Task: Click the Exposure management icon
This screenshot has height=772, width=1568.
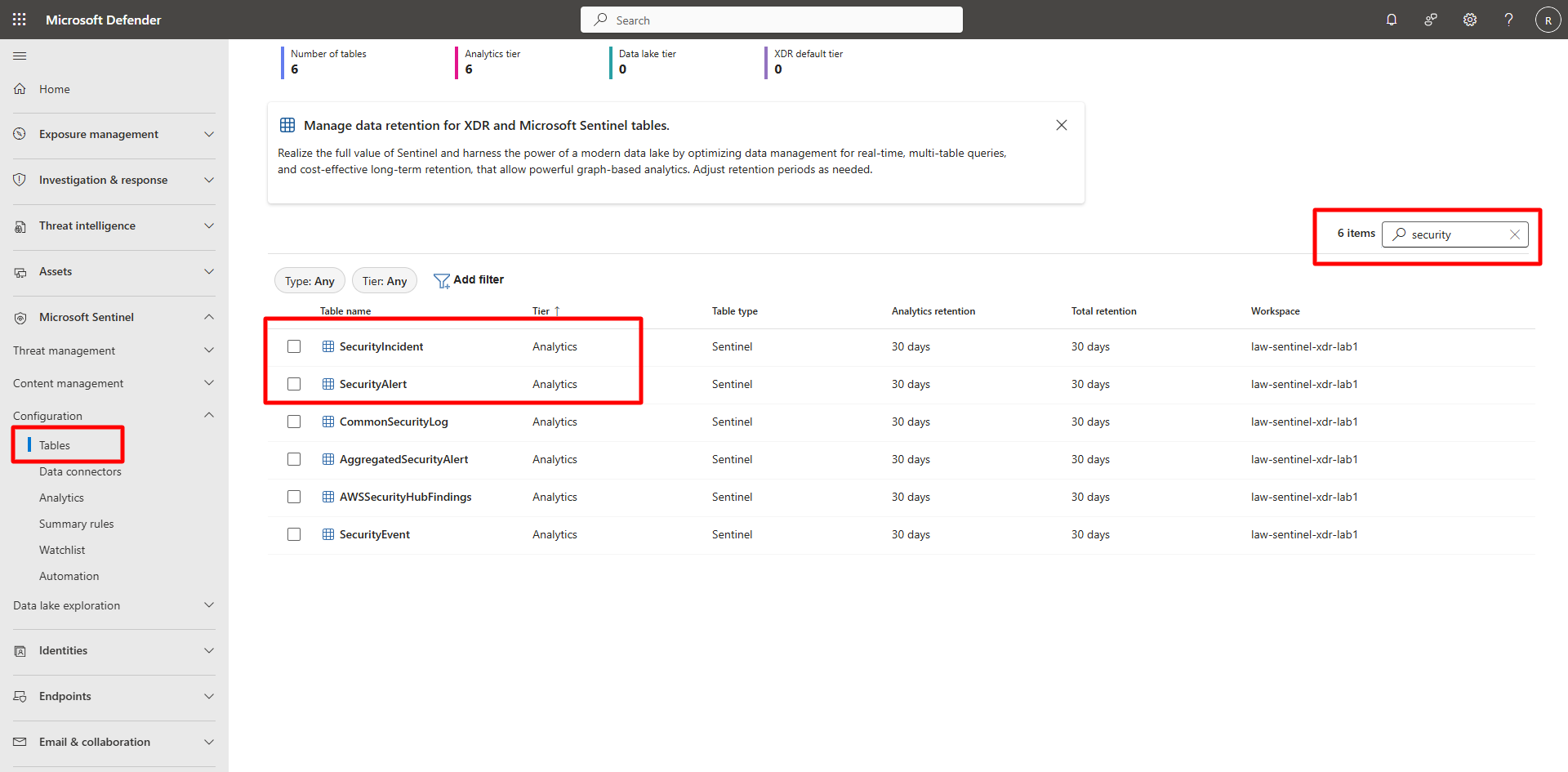Action: (20, 134)
